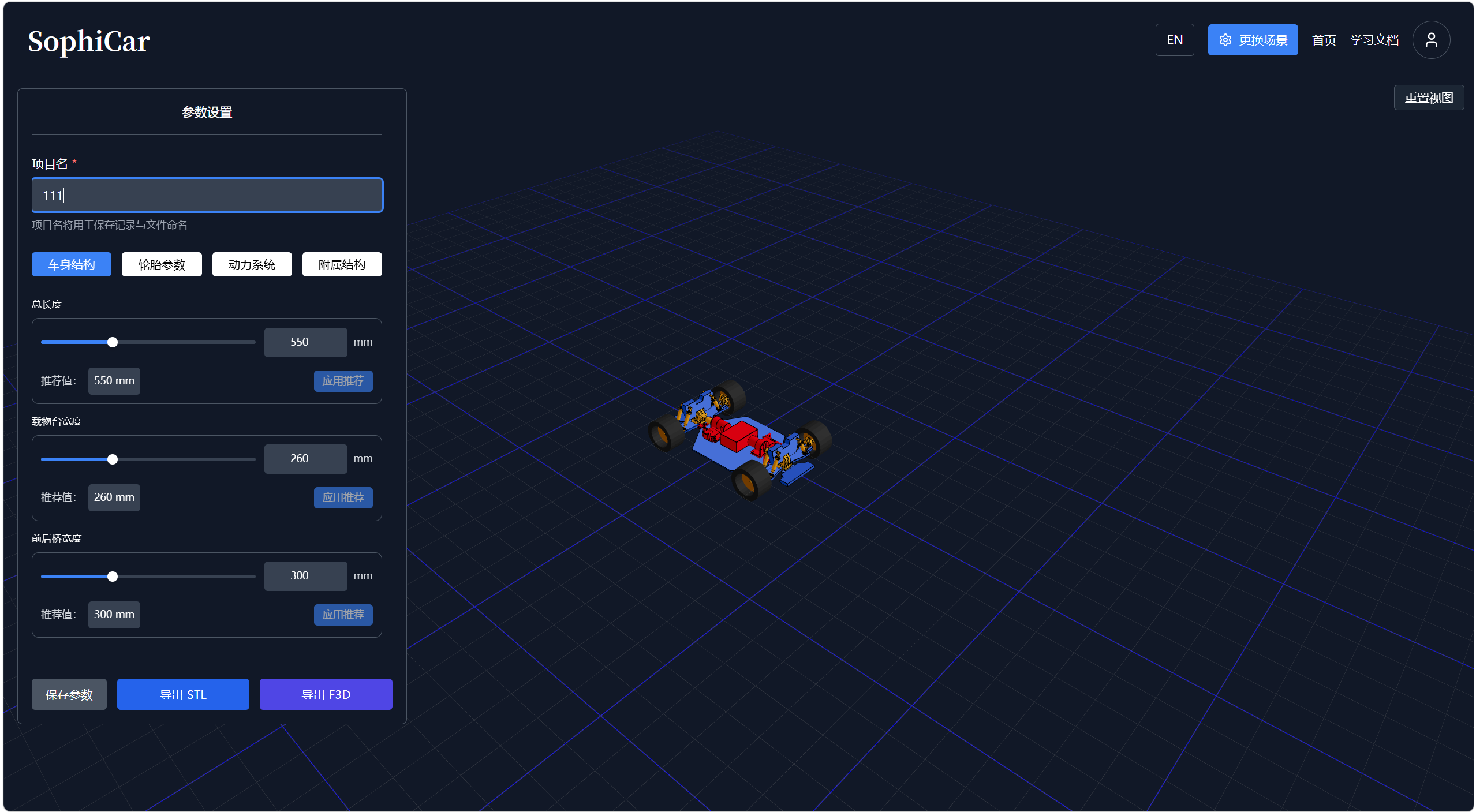Image resolution: width=1476 pixels, height=812 pixels.
Task: Click the 300 mm recommended value badge
Action: [114, 615]
